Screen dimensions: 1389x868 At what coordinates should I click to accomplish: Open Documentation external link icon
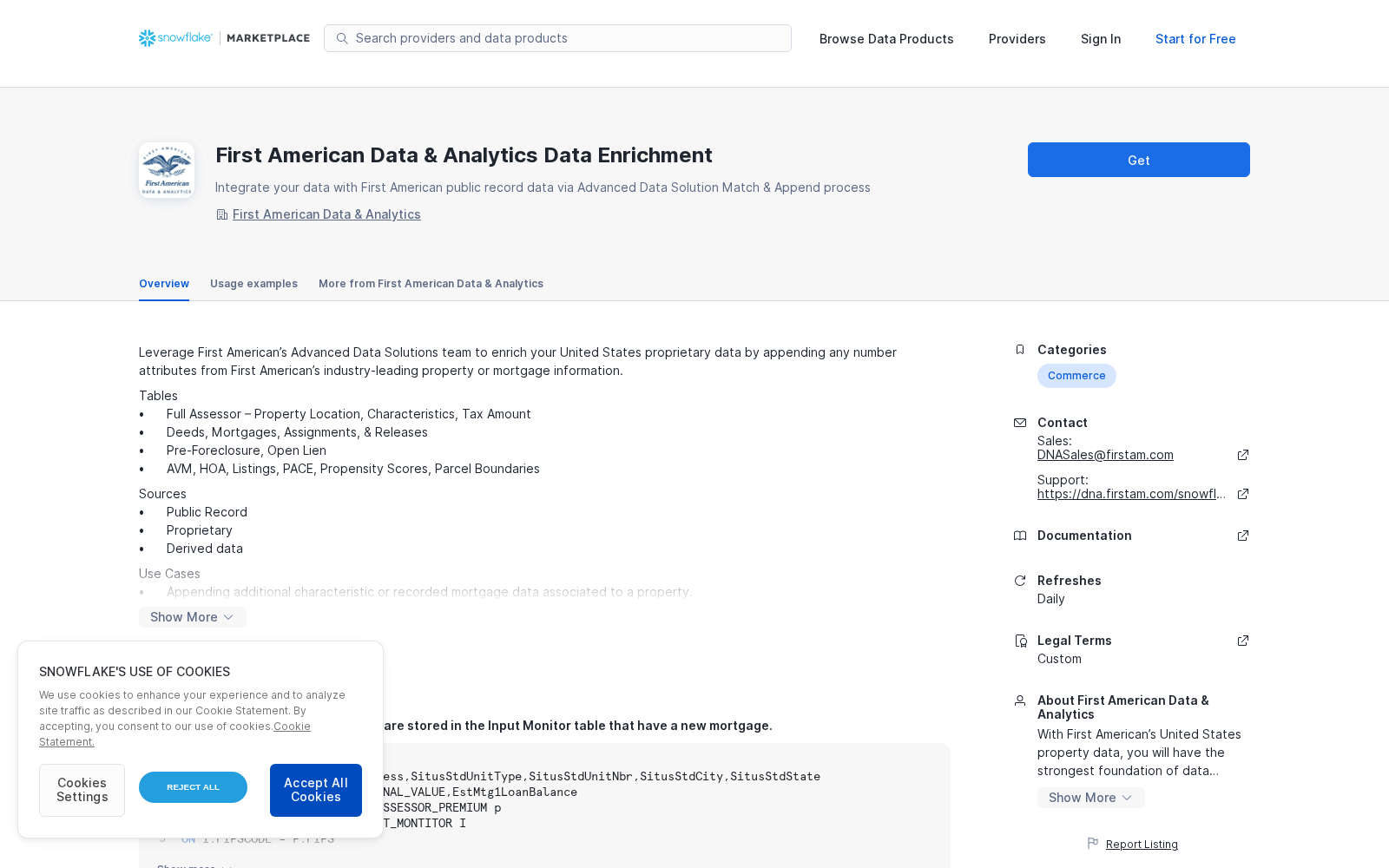point(1243,536)
